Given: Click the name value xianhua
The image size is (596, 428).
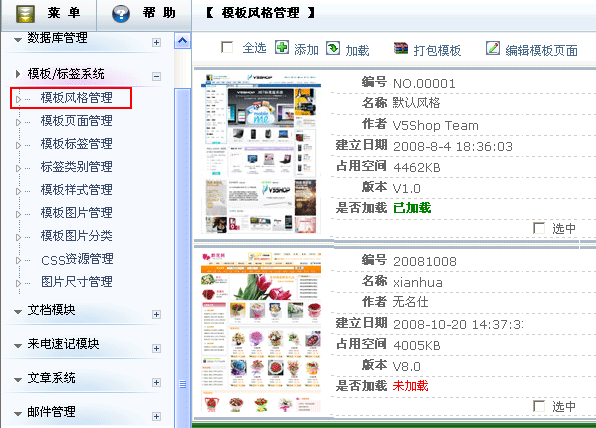Looking at the screenshot, I should click(x=418, y=282).
